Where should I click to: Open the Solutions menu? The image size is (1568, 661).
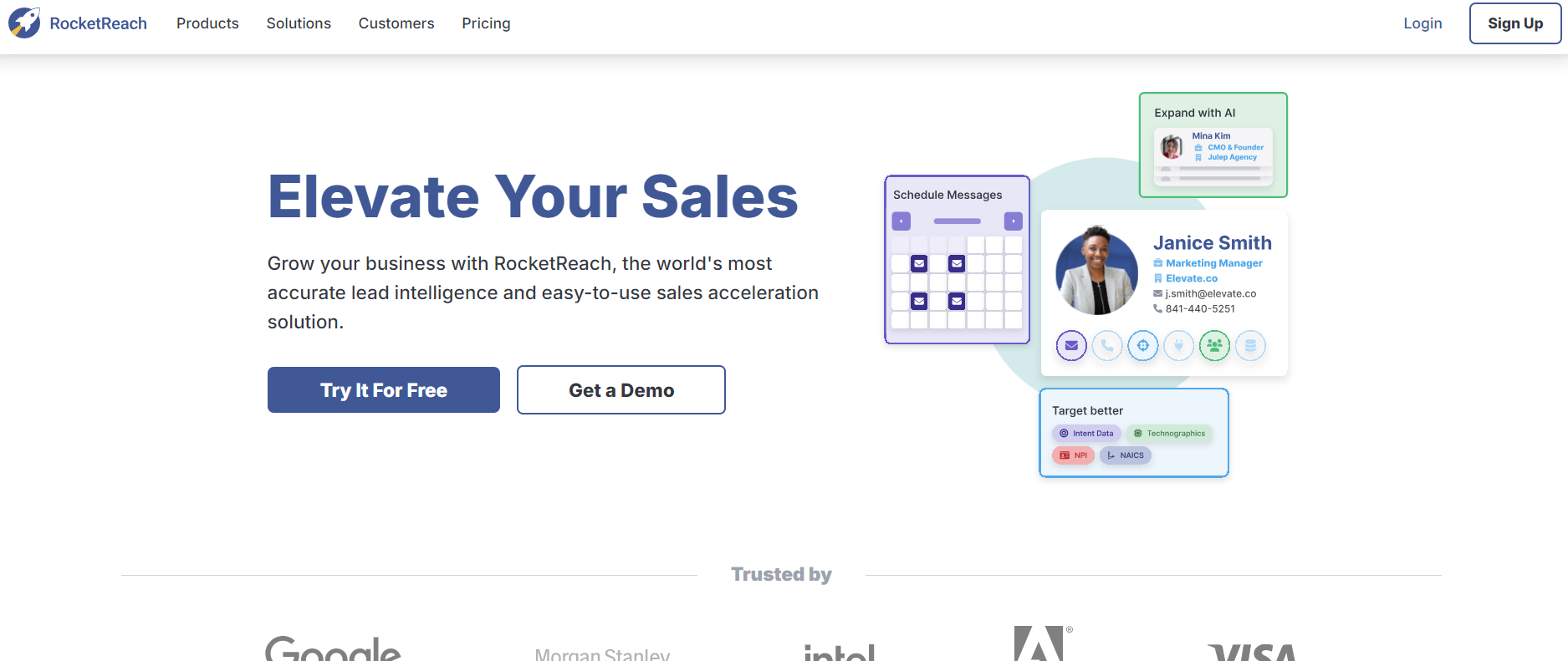pos(299,23)
